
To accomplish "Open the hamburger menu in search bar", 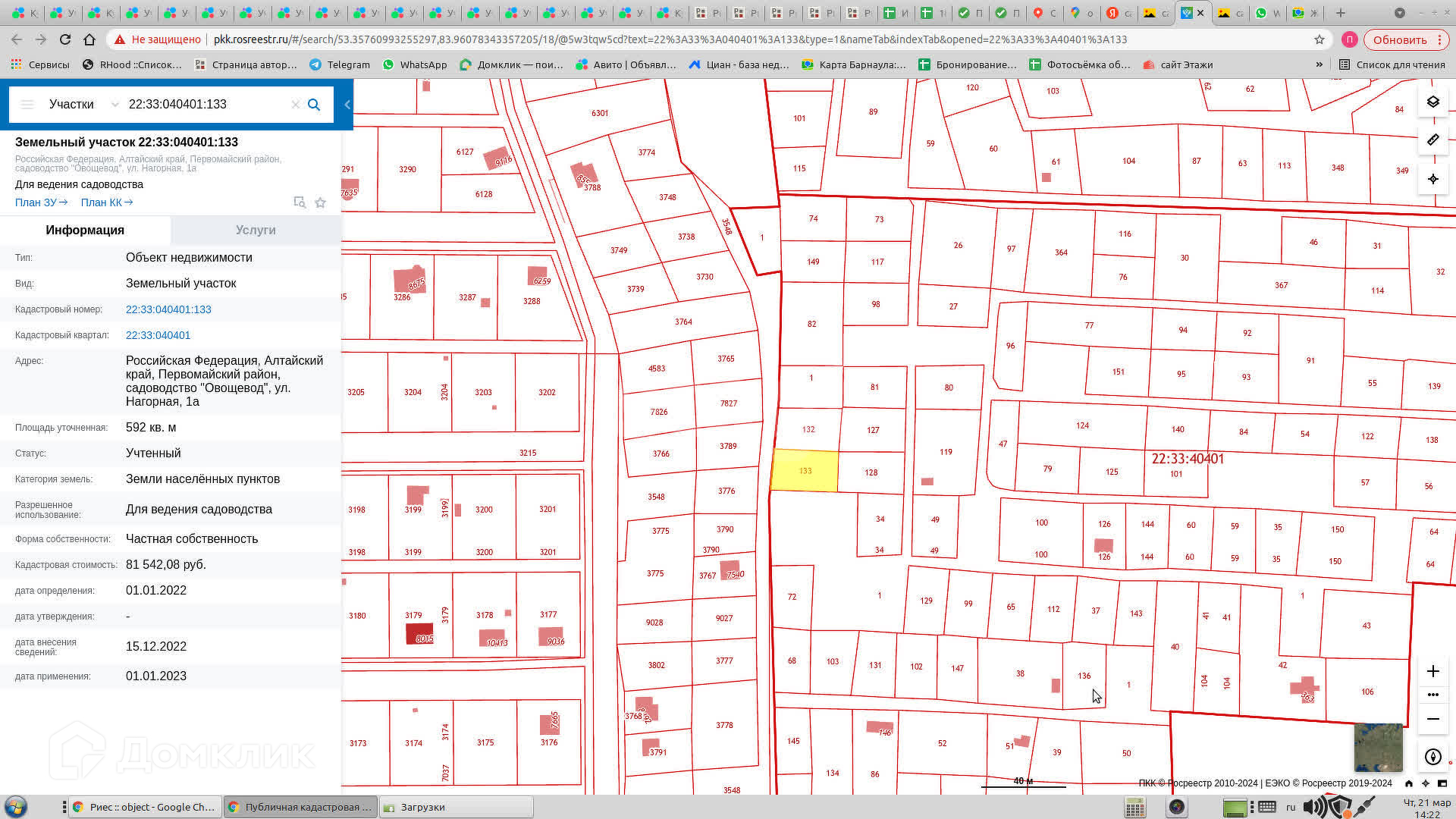I will [x=27, y=105].
